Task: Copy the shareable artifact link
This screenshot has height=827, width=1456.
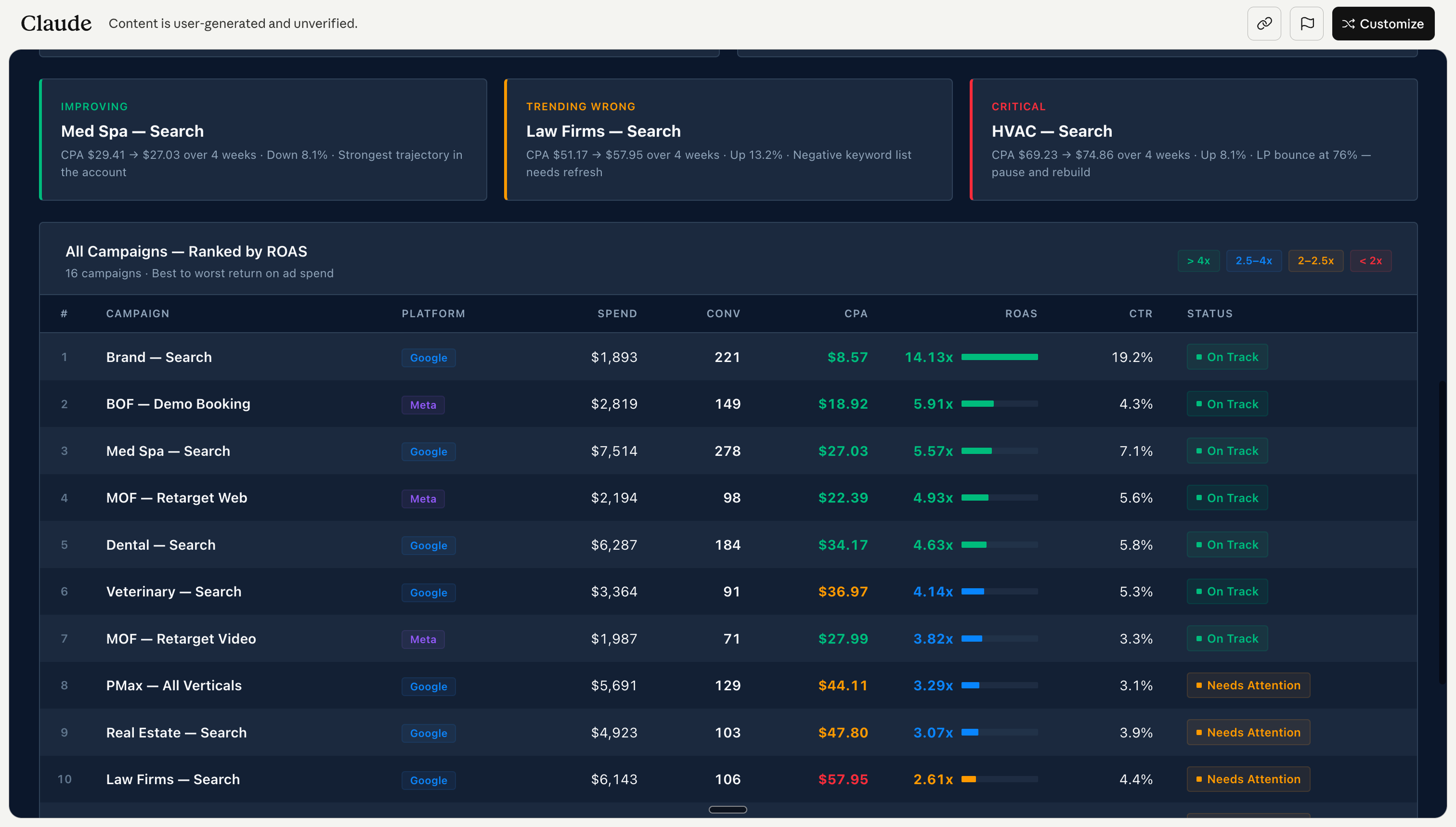Action: (1264, 23)
